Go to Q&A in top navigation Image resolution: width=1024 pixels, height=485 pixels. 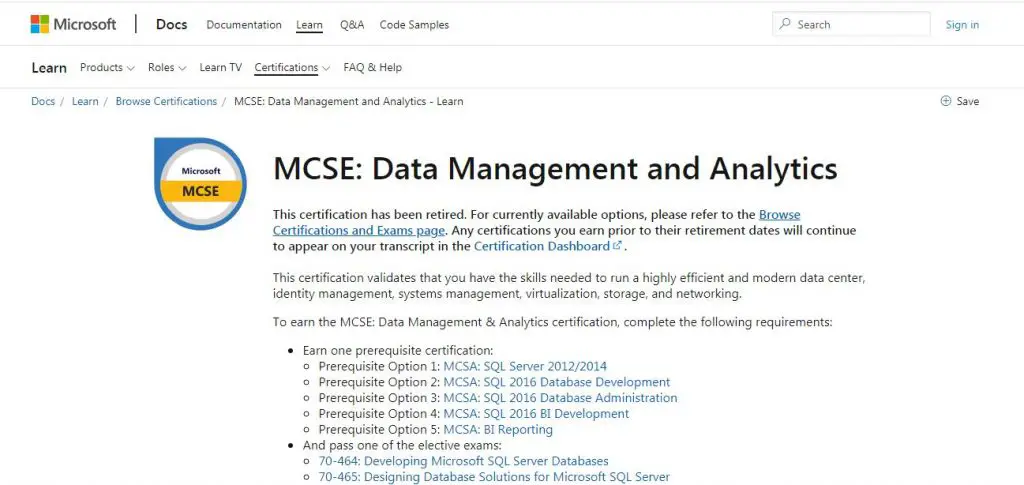(x=352, y=24)
